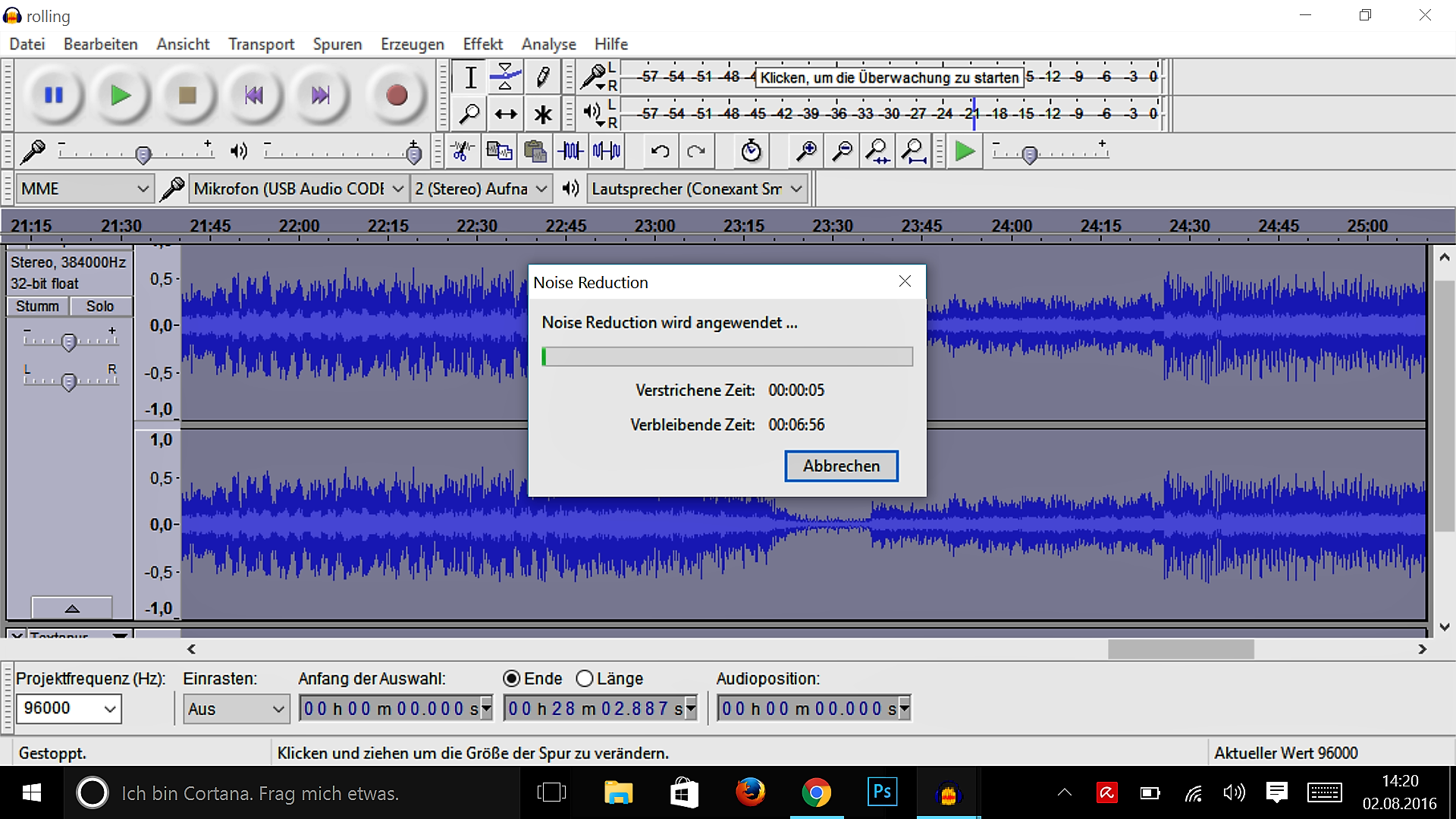This screenshot has width=1456, height=819.
Task: Select the Ende radio button
Action: pyautogui.click(x=512, y=679)
